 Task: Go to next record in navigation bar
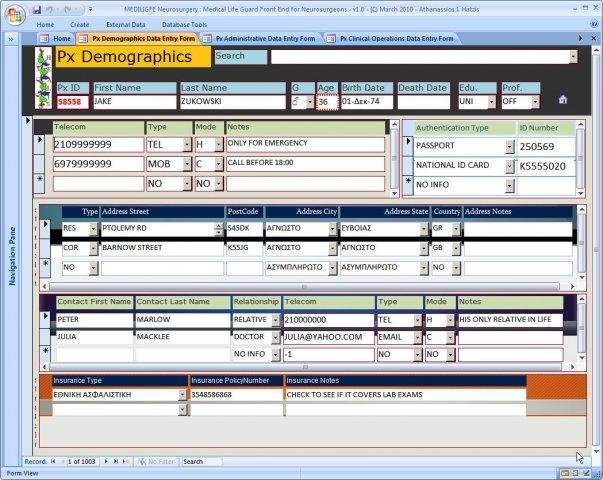tap(105, 461)
